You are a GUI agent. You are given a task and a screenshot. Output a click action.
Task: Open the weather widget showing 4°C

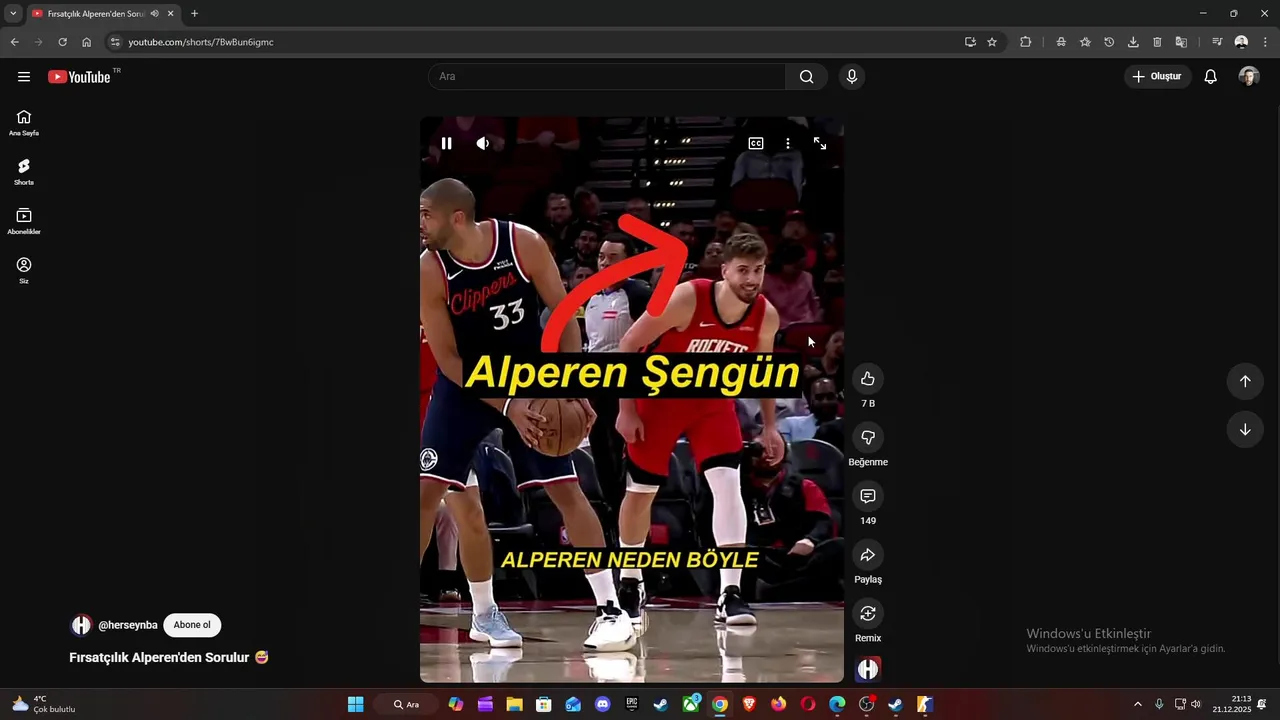pyautogui.click(x=43, y=704)
